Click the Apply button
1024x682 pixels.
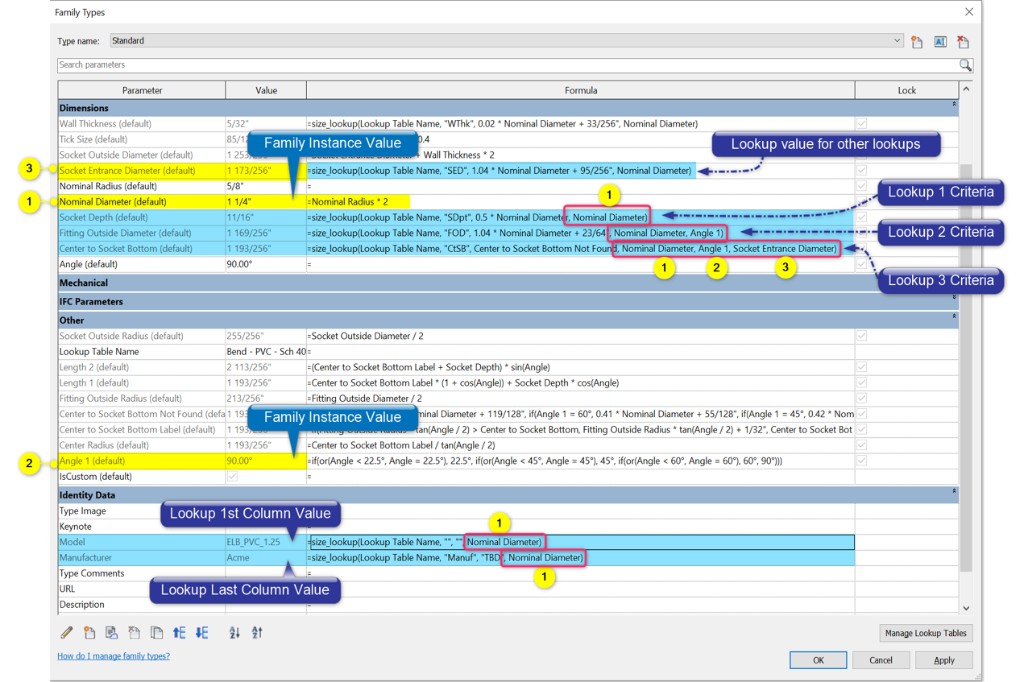944,660
